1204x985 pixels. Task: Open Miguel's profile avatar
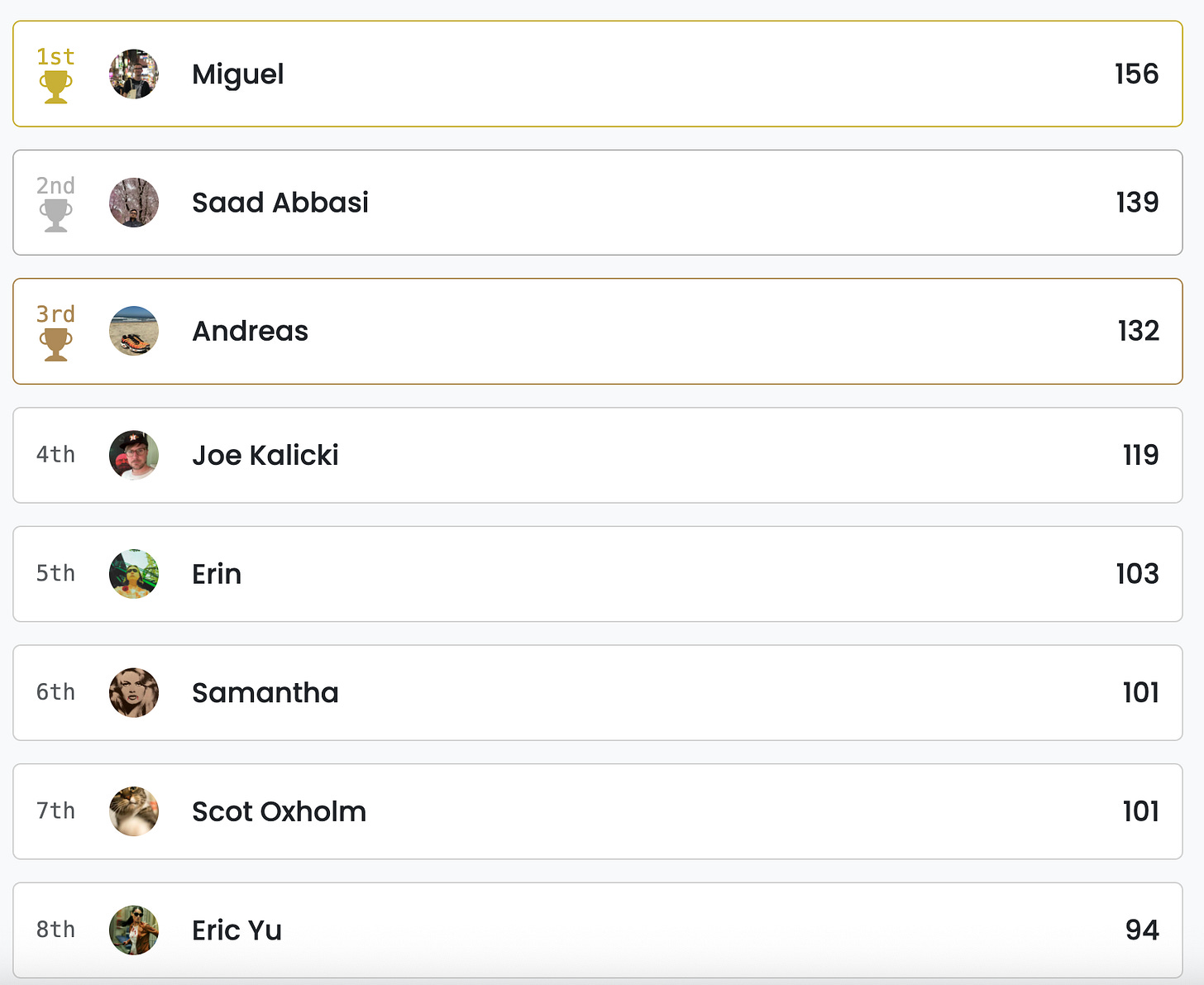tap(134, 74)
